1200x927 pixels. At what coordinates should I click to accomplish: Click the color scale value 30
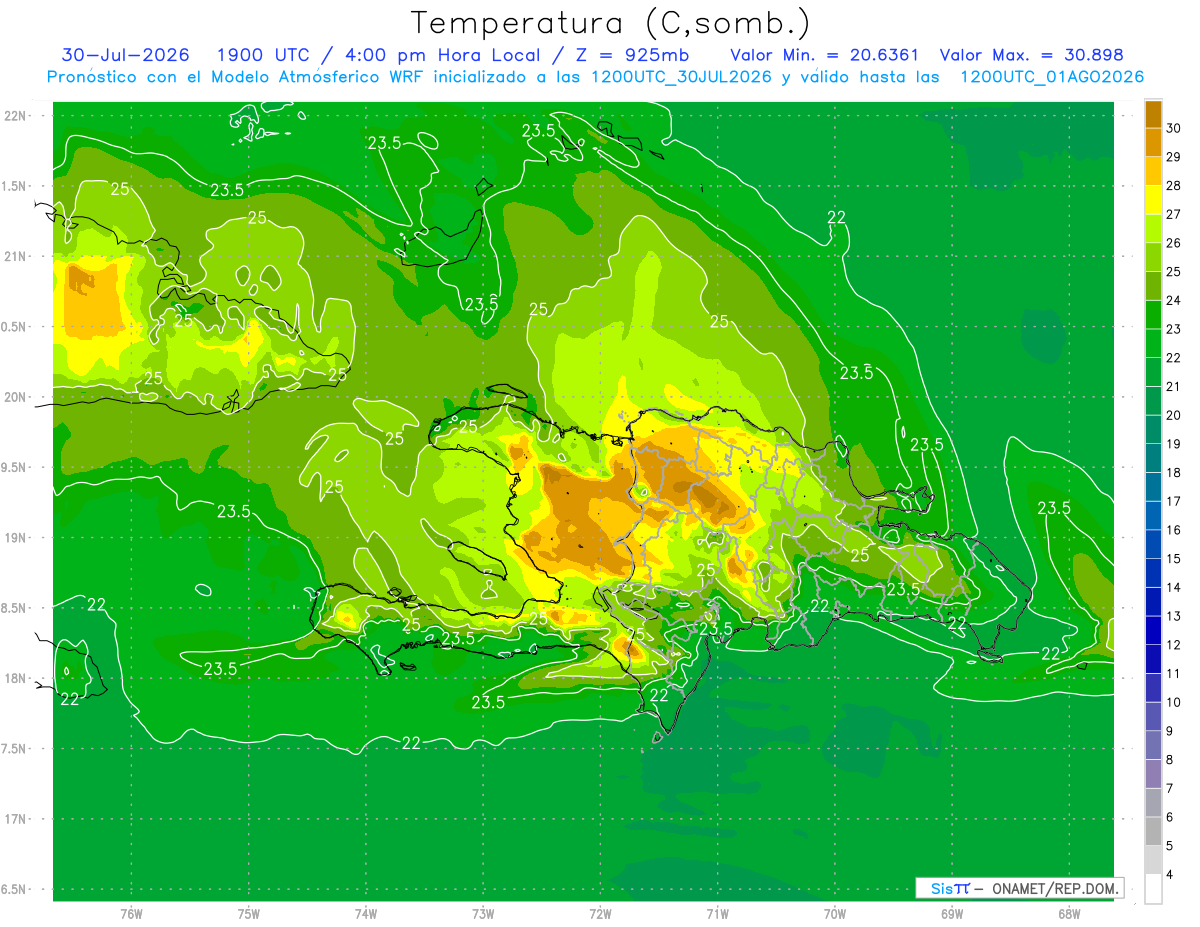(x=1174, y=128)
